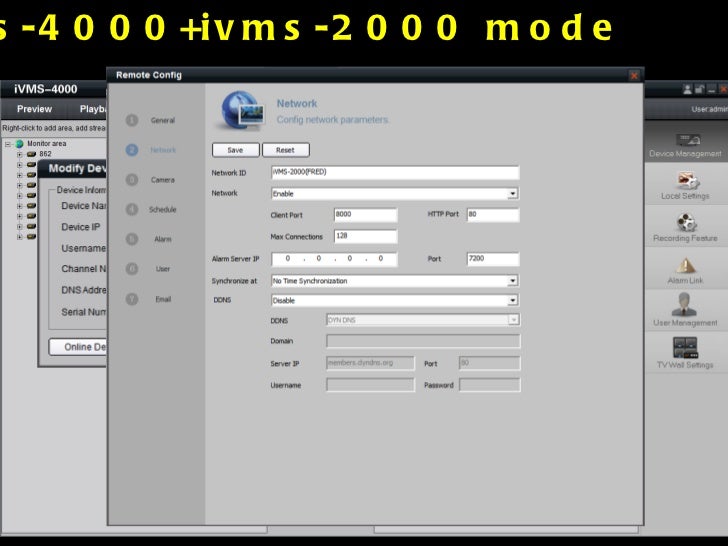Click the alarm Port field showing 7200
Image resolution: width=728 pixels, height=546 pixels.
click(493, 259)
